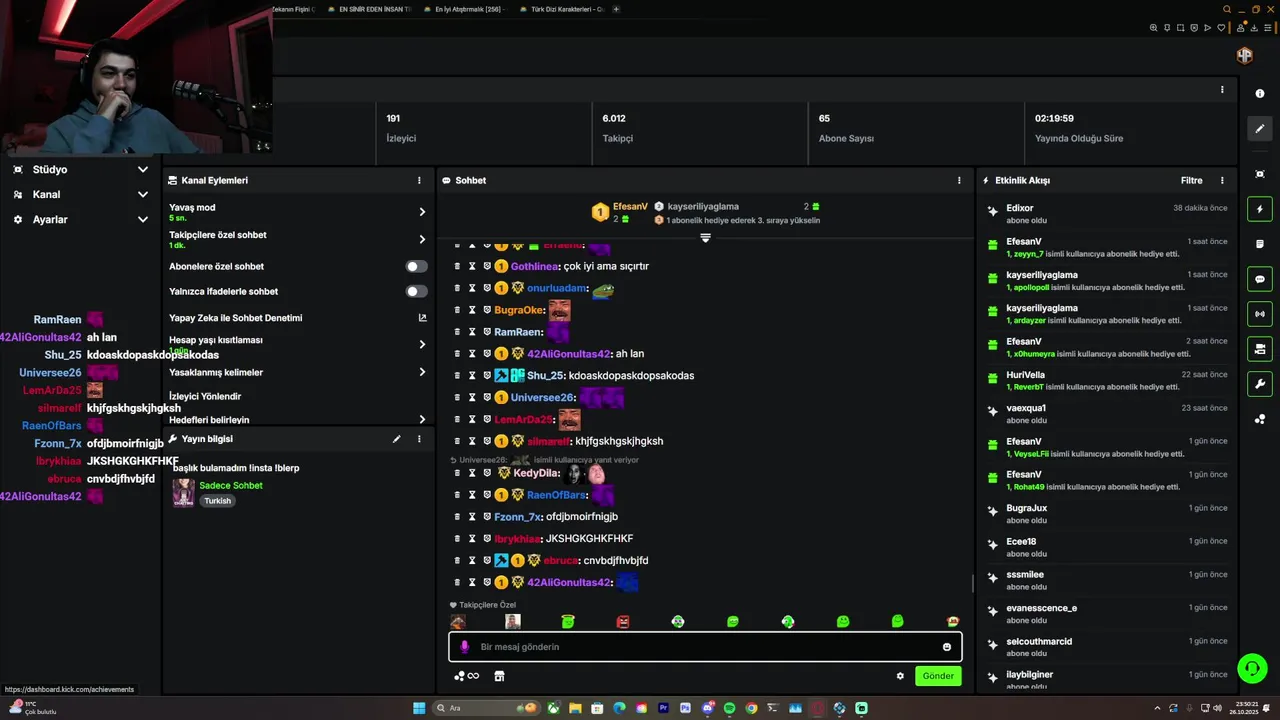1280x720 pixels.
Task: Open chat settings gear beside Gönder
Action: (x=900, y=676)
